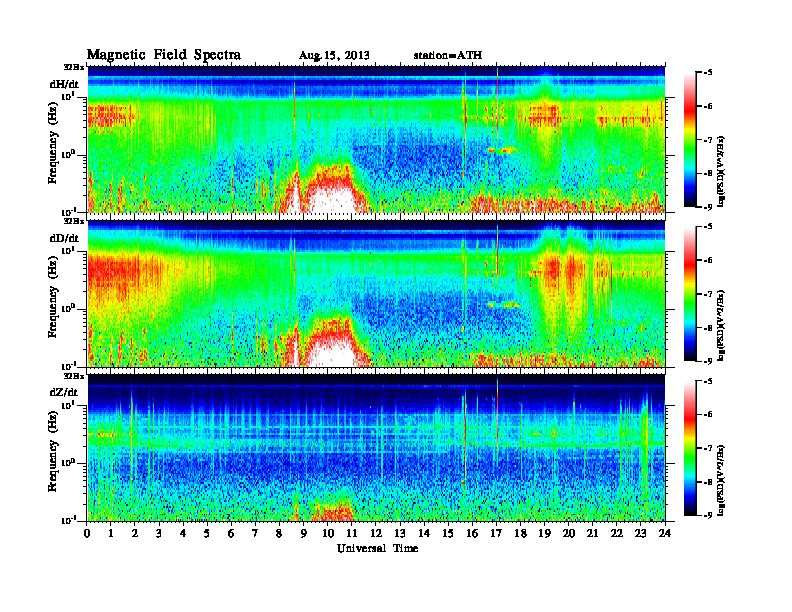Screen dimensions: 792x612
Task: Click the 10^0 frequency tick of dZ/dt panel
Action: coord(68,462)
